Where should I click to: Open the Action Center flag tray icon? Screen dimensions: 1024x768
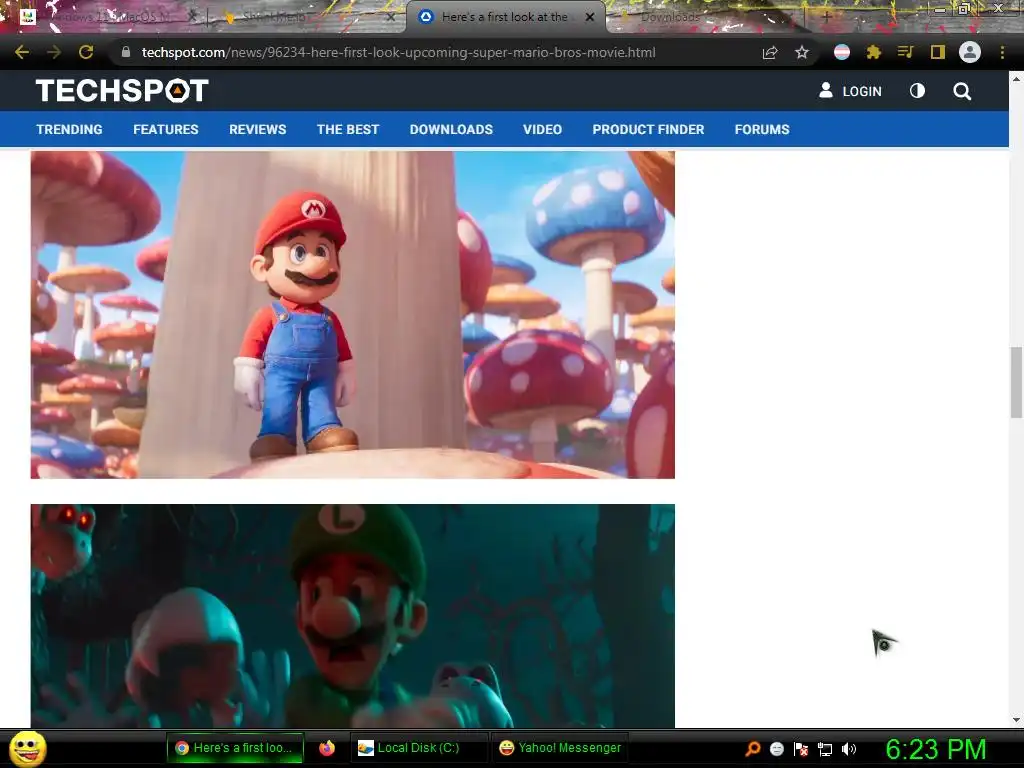point(801,749)
